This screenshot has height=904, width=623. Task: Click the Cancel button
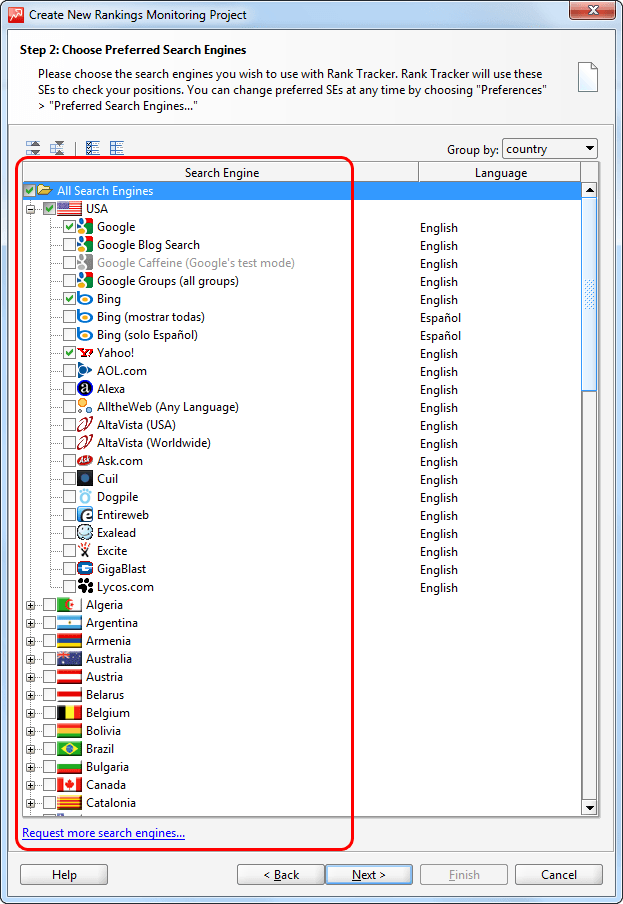[558, 875]
